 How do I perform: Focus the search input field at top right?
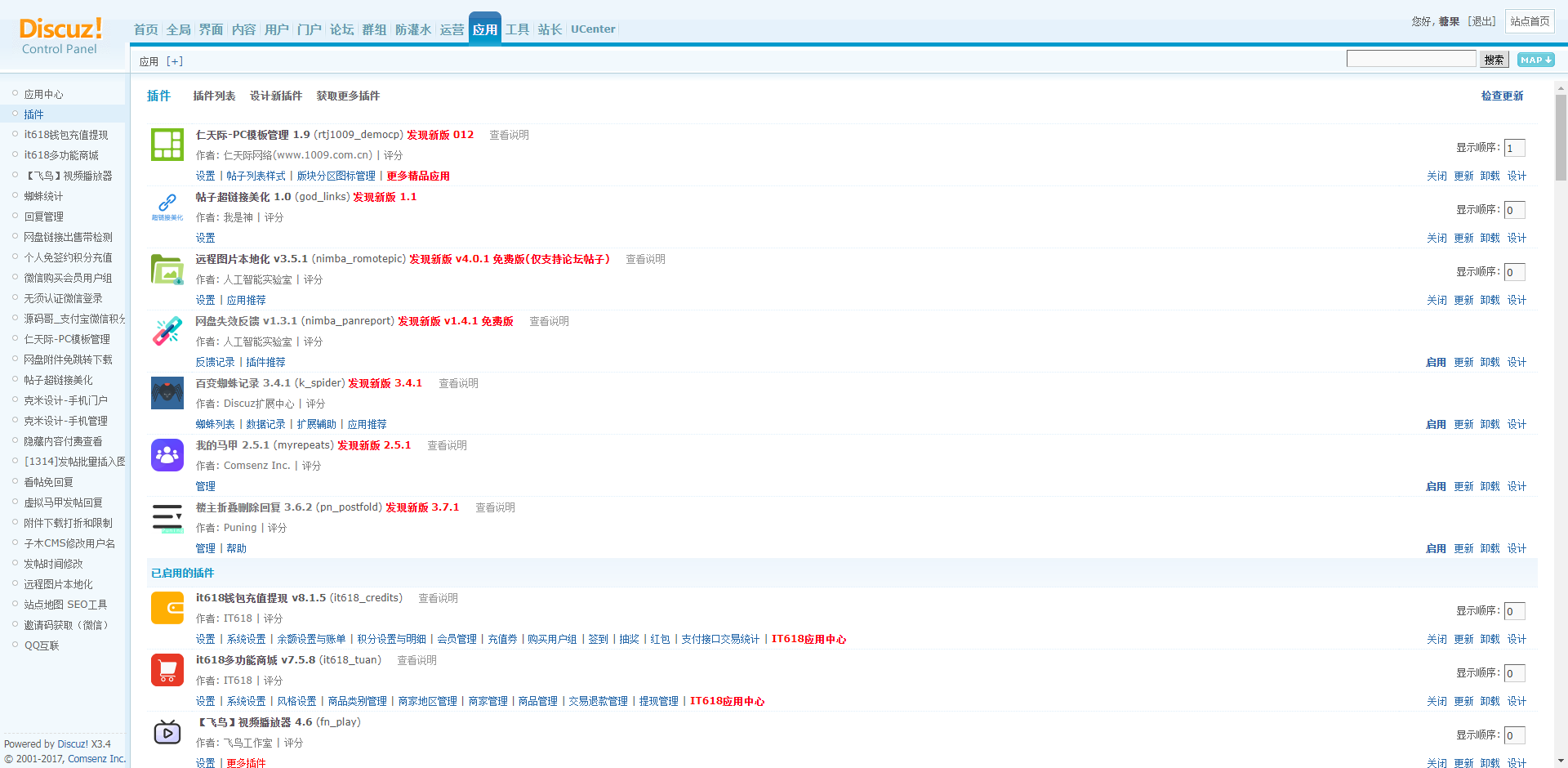tap(1411, 59)
